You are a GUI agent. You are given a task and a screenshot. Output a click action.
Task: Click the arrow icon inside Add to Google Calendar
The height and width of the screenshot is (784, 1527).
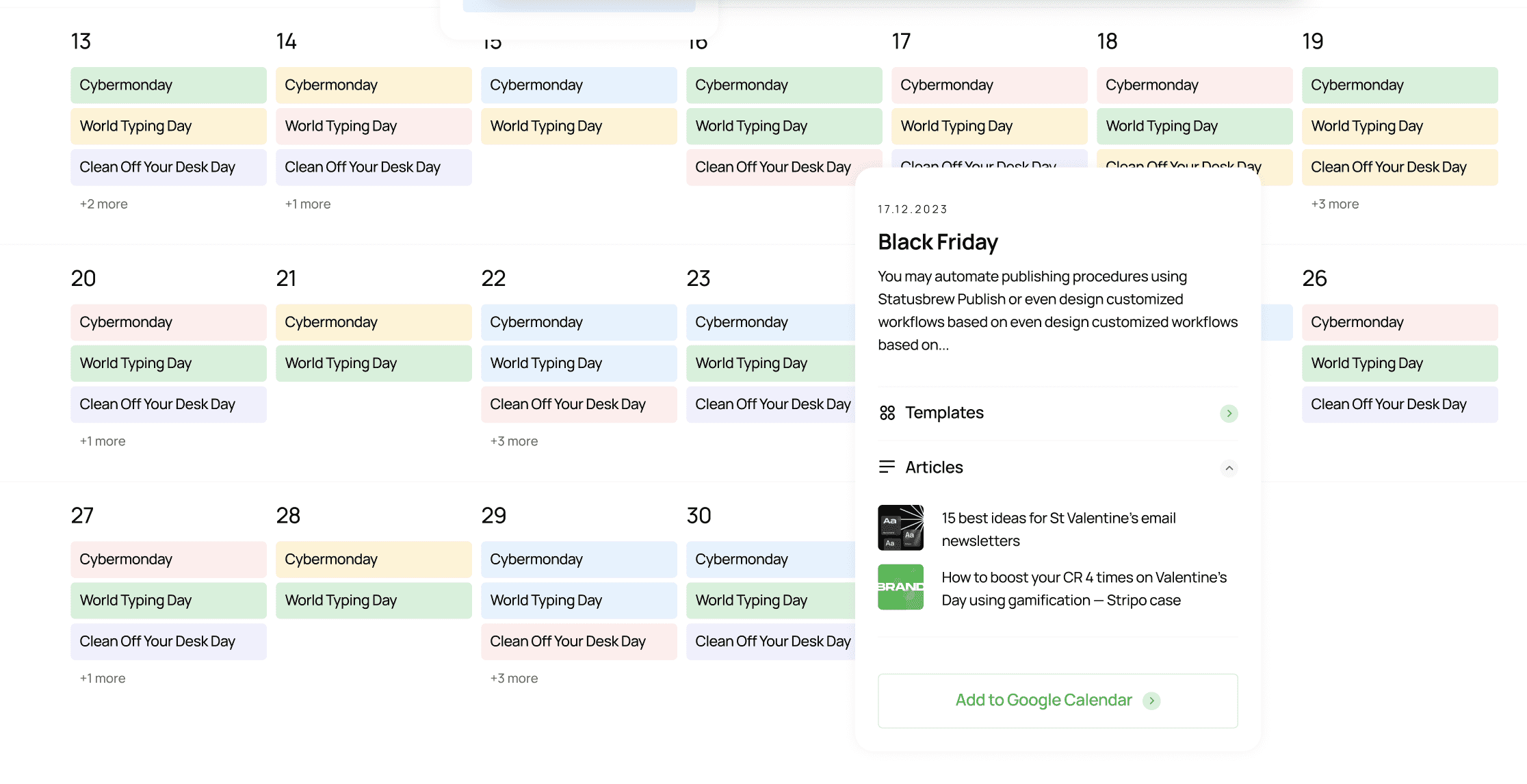pos(1152,701)
